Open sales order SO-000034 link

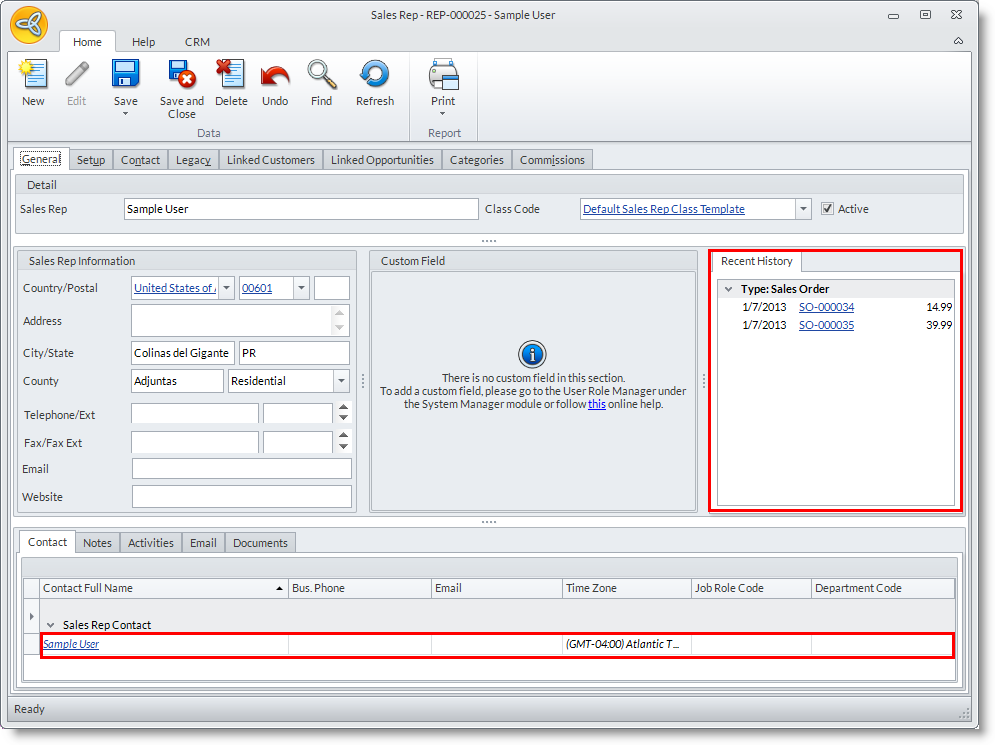[x=826, y=307]
